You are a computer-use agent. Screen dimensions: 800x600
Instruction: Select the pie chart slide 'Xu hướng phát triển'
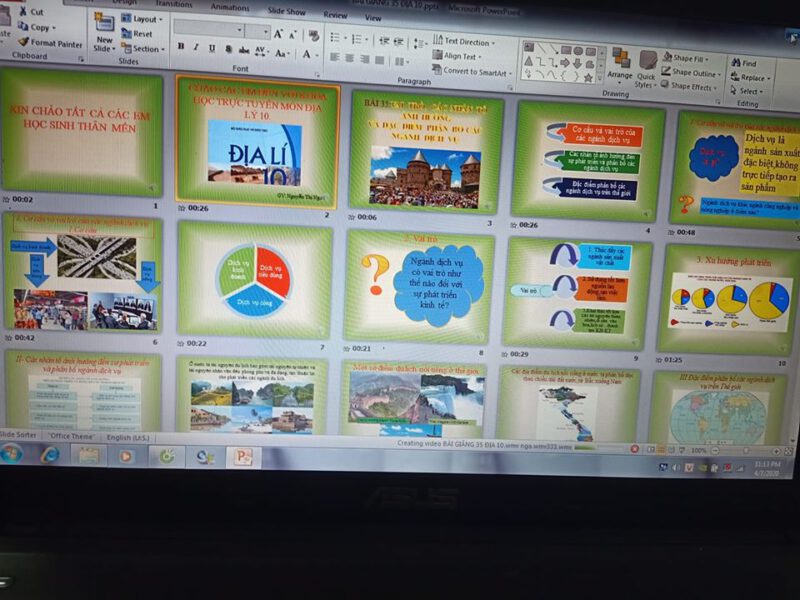pyautogui.click(x=728, y=297)
